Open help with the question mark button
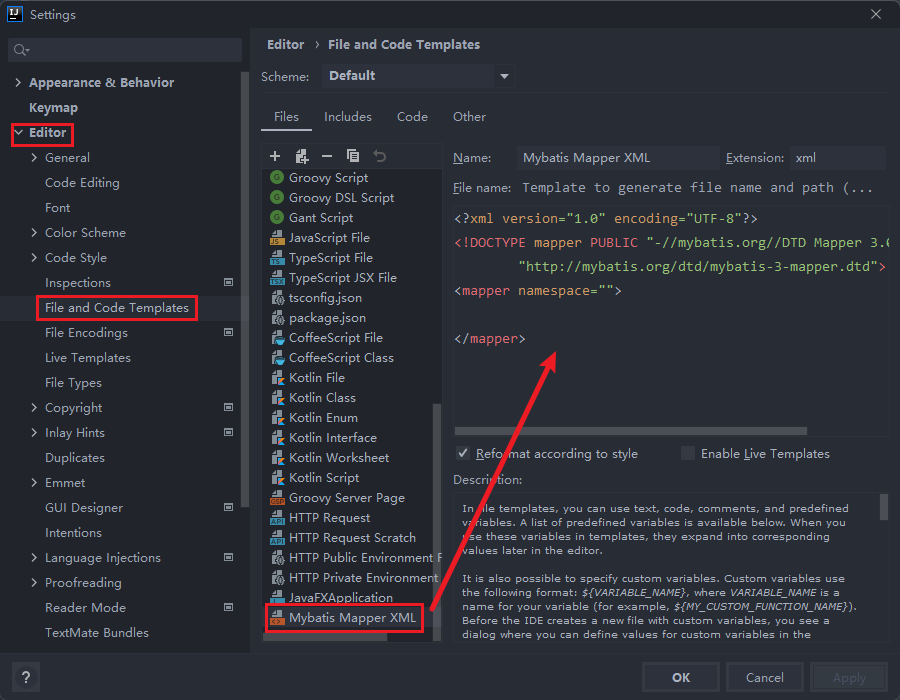Screen dimensions: 900x700 [x=26, y=677]
